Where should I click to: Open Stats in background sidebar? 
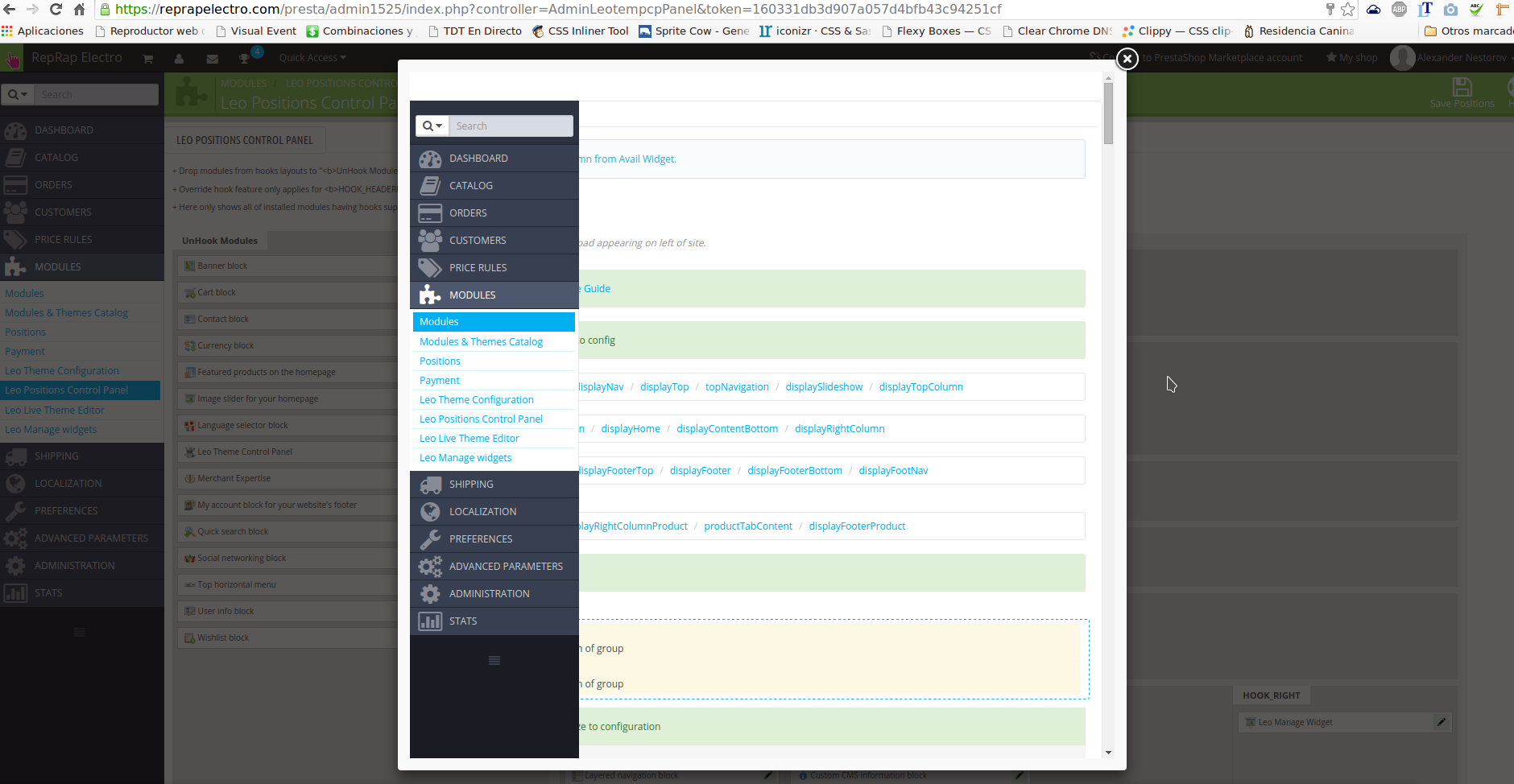(81, 593)
